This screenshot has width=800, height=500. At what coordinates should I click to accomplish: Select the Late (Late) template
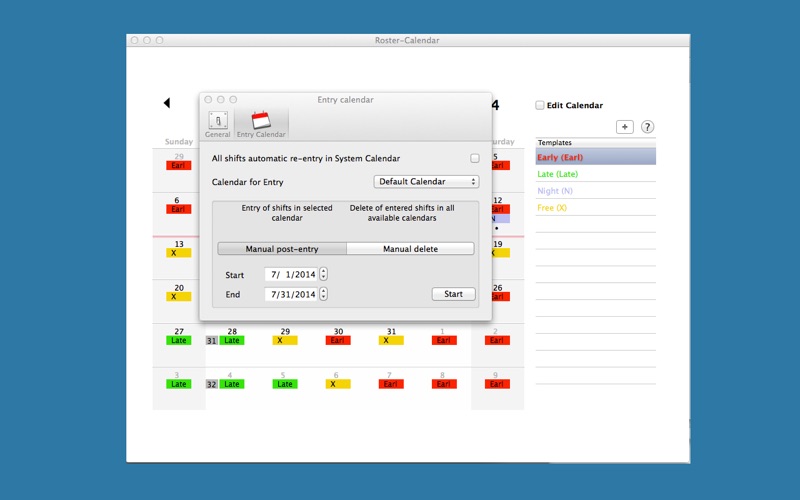(560, 174)
